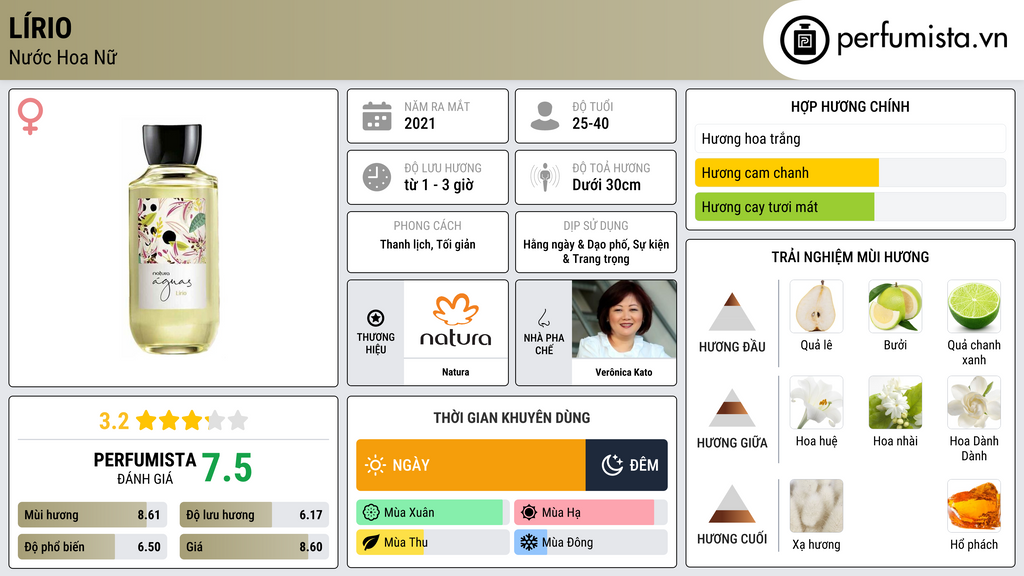Click the pink female gender symbol
1024x576 pixels.
point(31,116)
